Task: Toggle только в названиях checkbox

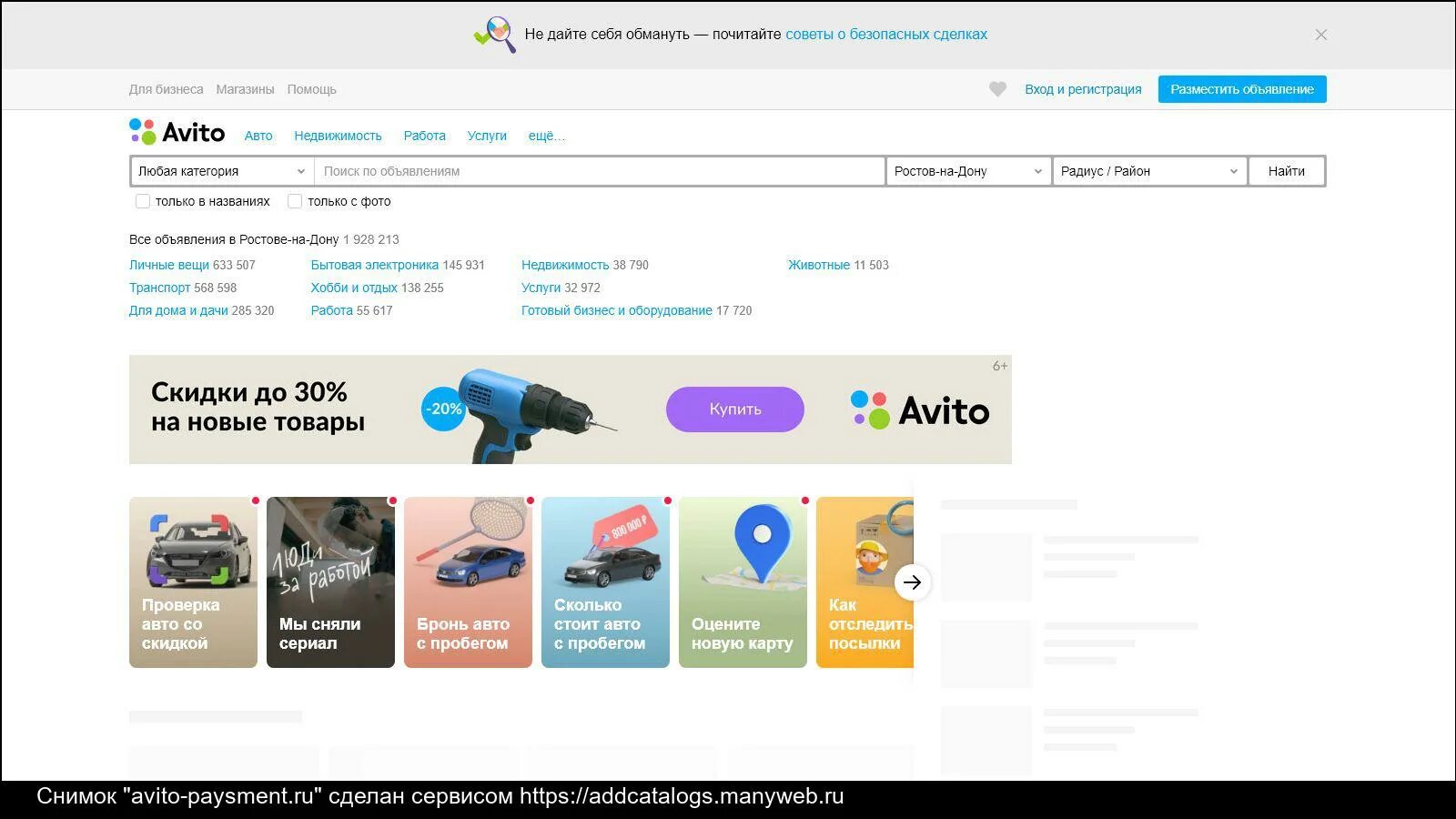Action: click(143, 201)
